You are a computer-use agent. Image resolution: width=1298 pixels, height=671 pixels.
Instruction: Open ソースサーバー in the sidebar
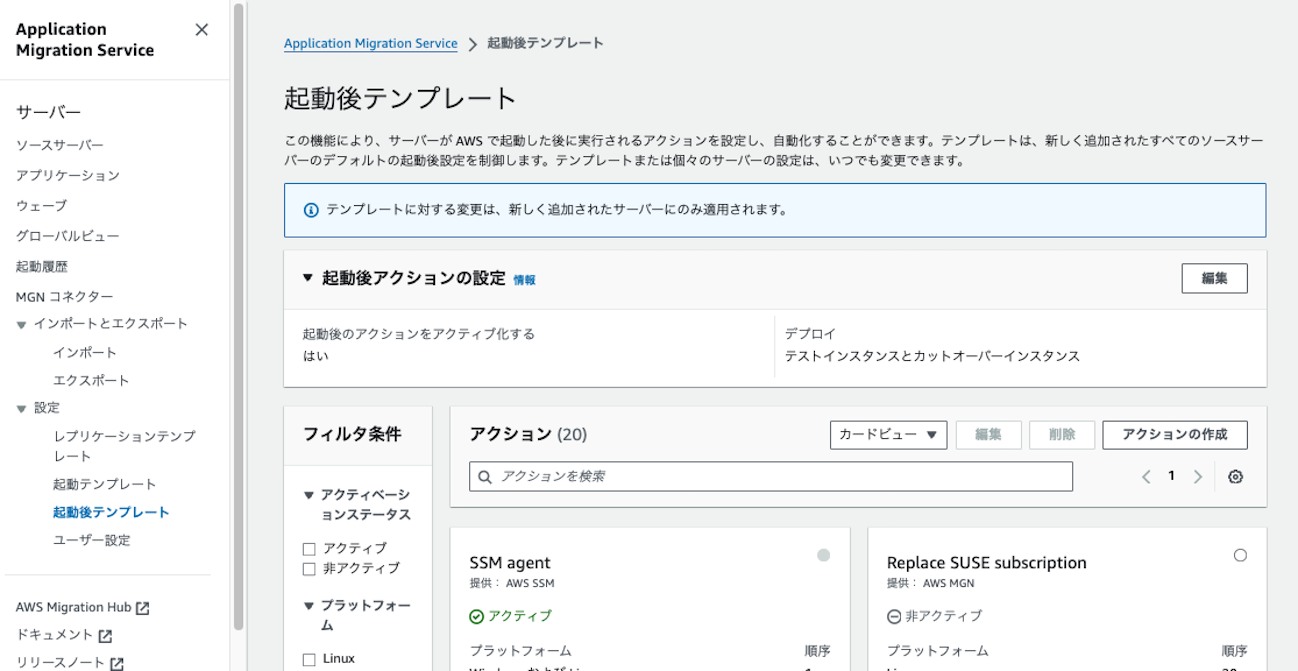pyautogui.click(x=59, y=146)
